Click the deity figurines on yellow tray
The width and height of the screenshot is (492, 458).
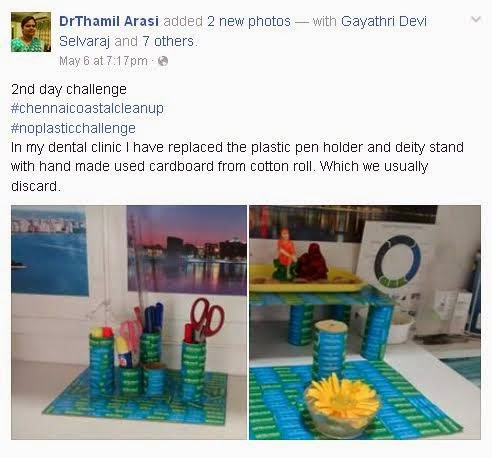pyautogui.click(x=300, y=256)
